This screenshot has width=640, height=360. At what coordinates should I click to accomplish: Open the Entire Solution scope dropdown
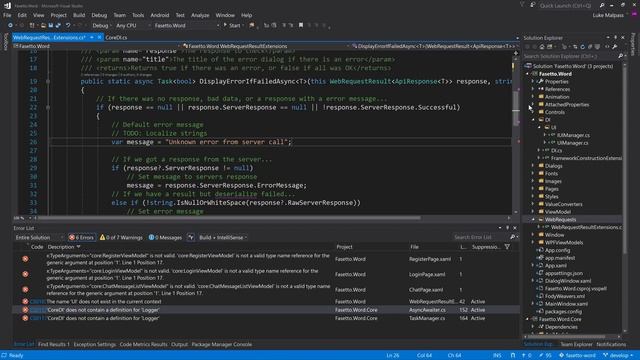39,238
